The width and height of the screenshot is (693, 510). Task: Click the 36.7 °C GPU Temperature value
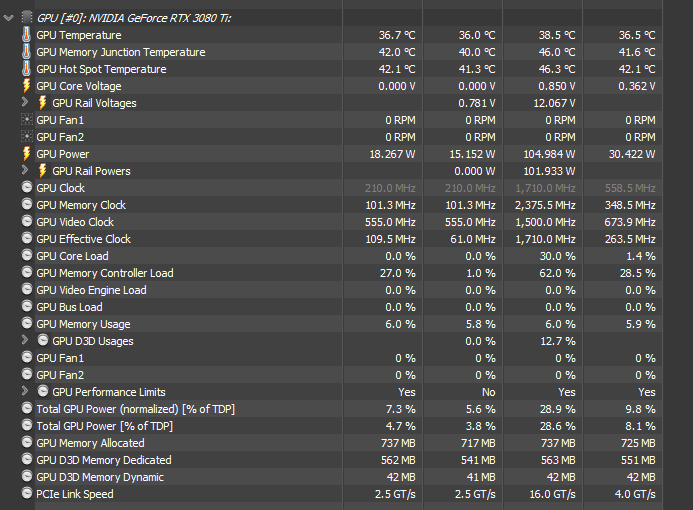[x=397, y=35]
